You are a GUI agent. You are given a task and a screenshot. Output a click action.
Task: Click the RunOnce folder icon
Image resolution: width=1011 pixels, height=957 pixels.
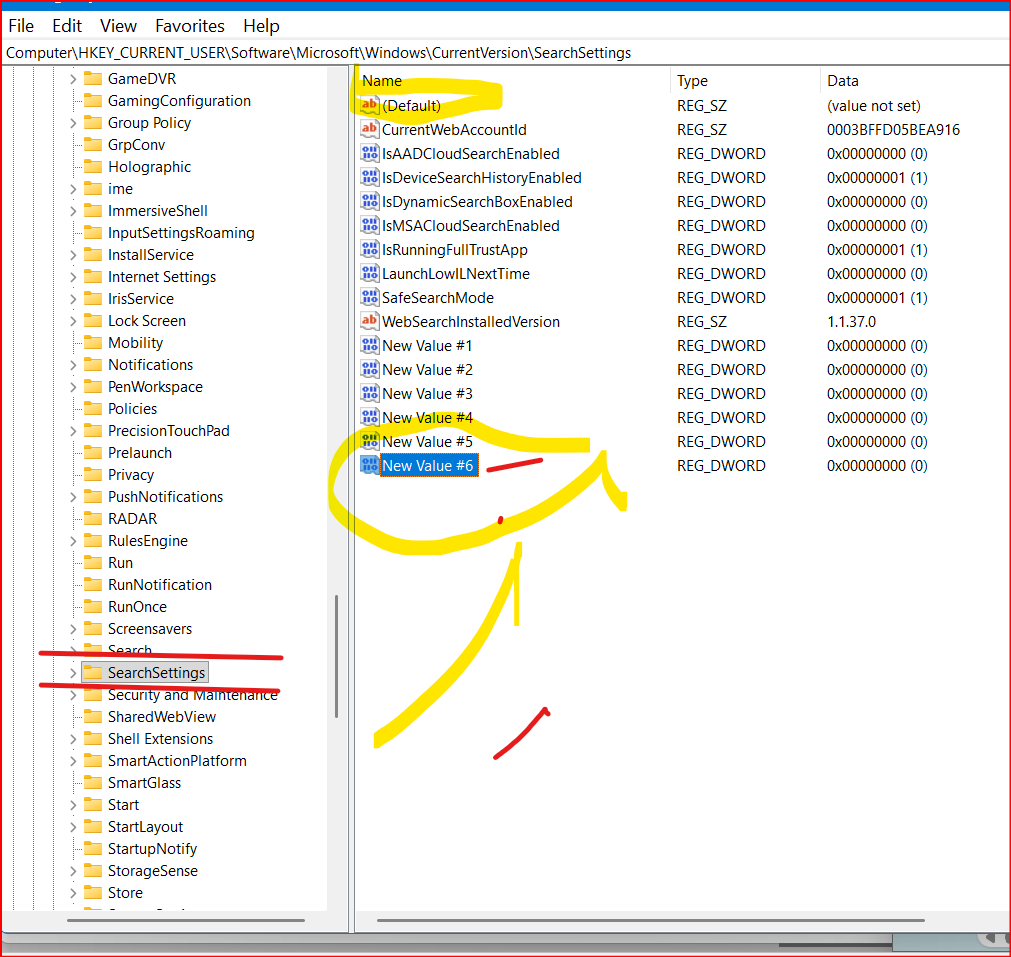[93, 606]
